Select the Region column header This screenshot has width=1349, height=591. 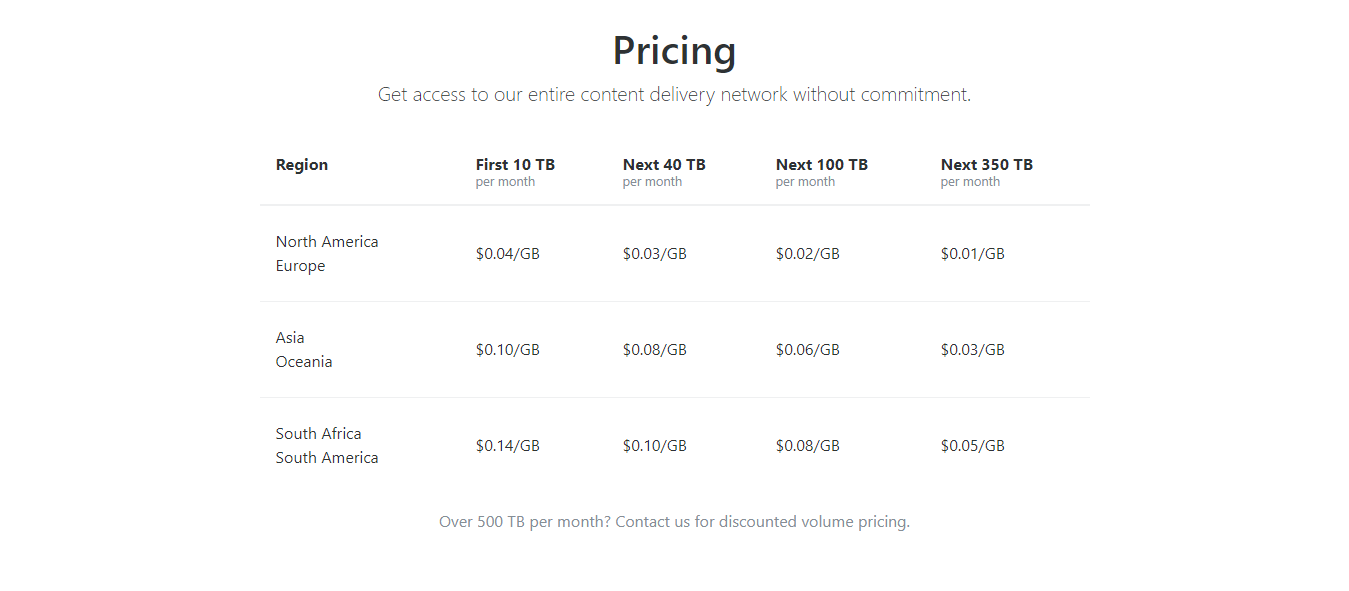pyautogui.click(x=302, y=165)
